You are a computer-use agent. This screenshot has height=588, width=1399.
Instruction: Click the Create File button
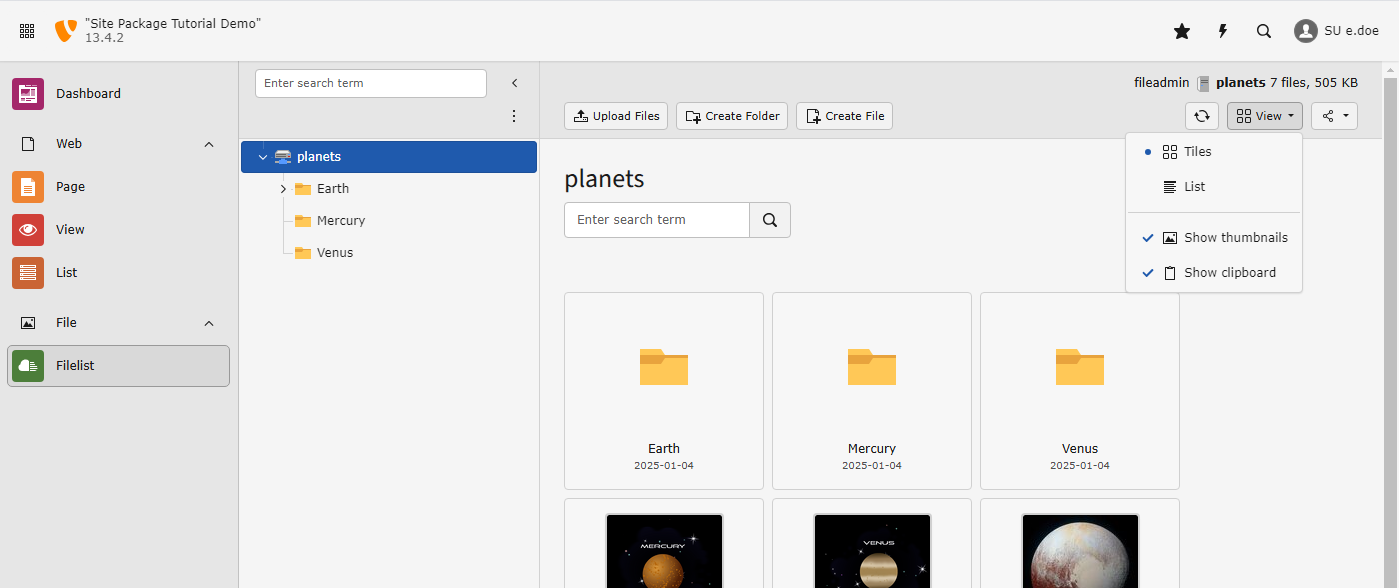coord(844,116)
